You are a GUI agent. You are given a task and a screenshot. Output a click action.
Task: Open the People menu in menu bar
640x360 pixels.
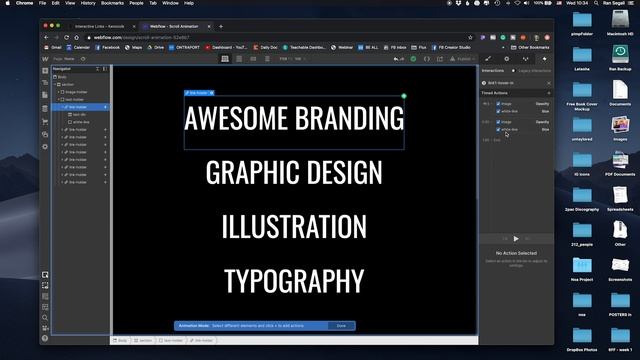136,3
